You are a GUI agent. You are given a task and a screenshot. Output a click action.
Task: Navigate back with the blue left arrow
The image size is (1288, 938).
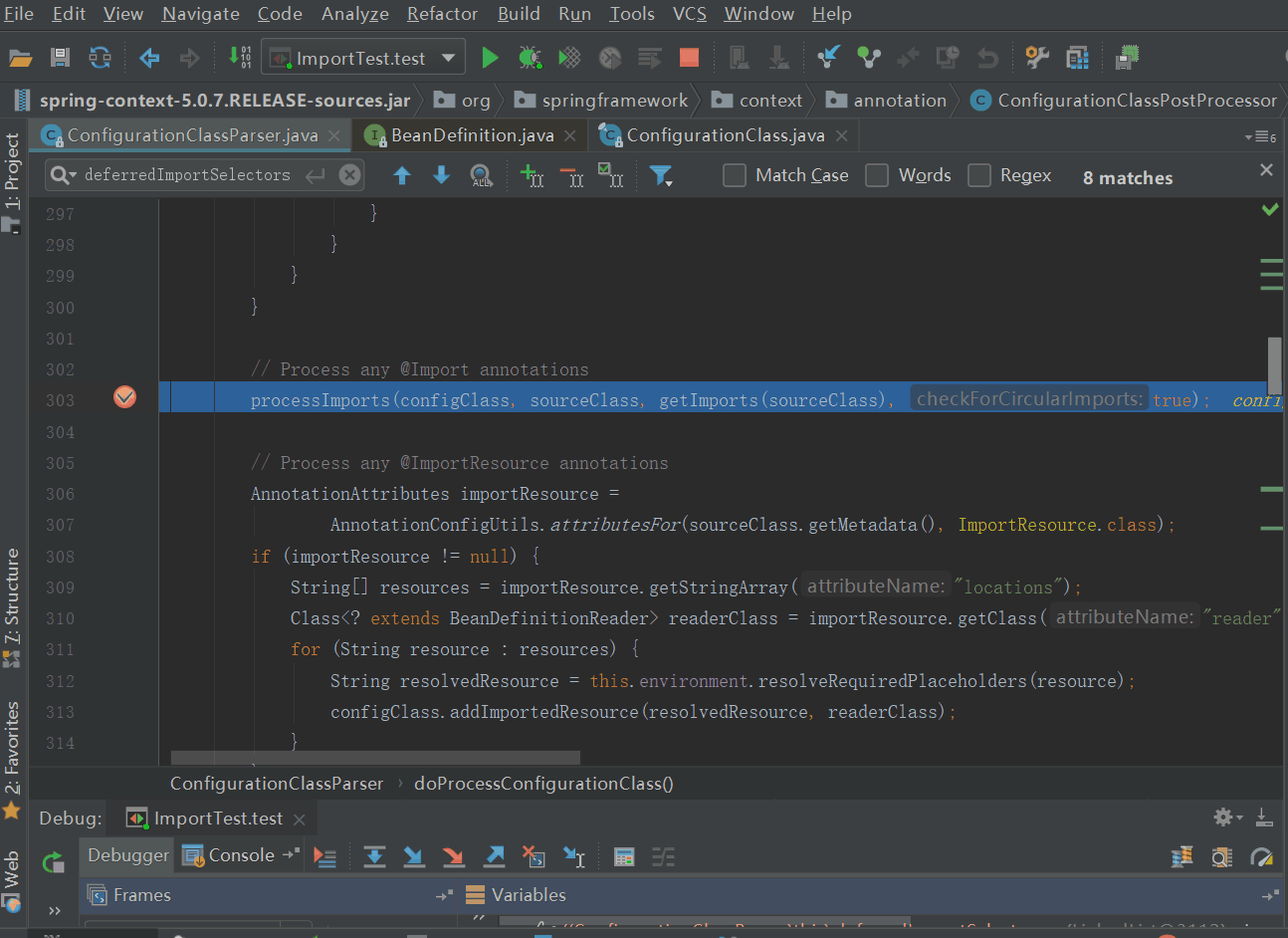point(149,58)
